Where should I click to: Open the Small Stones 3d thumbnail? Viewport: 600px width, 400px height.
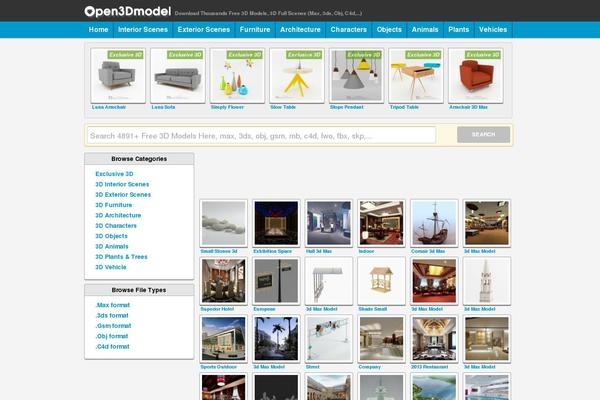point(223,223)
